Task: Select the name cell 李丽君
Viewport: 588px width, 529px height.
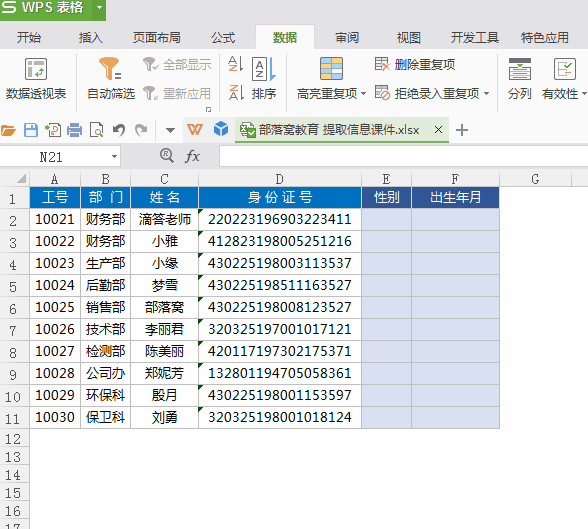Action: (x=164, y=329)
